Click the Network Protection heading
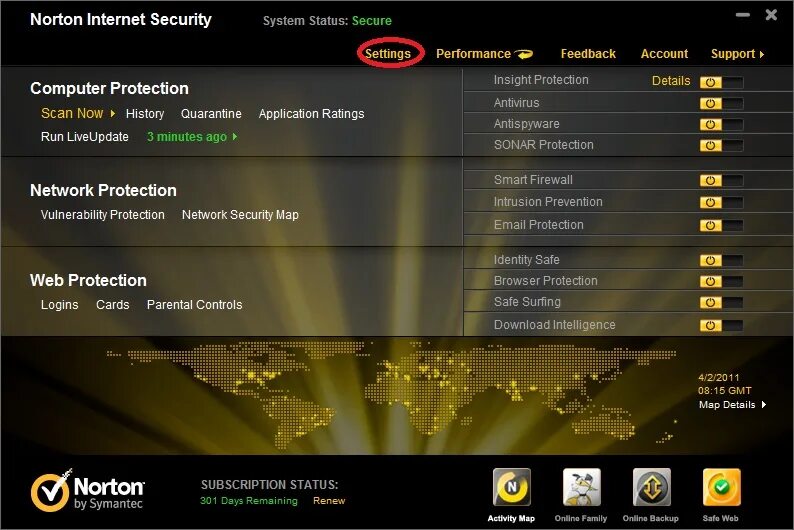Image resolution: width=794 pixels, height=530 pixels. (103, 190)
